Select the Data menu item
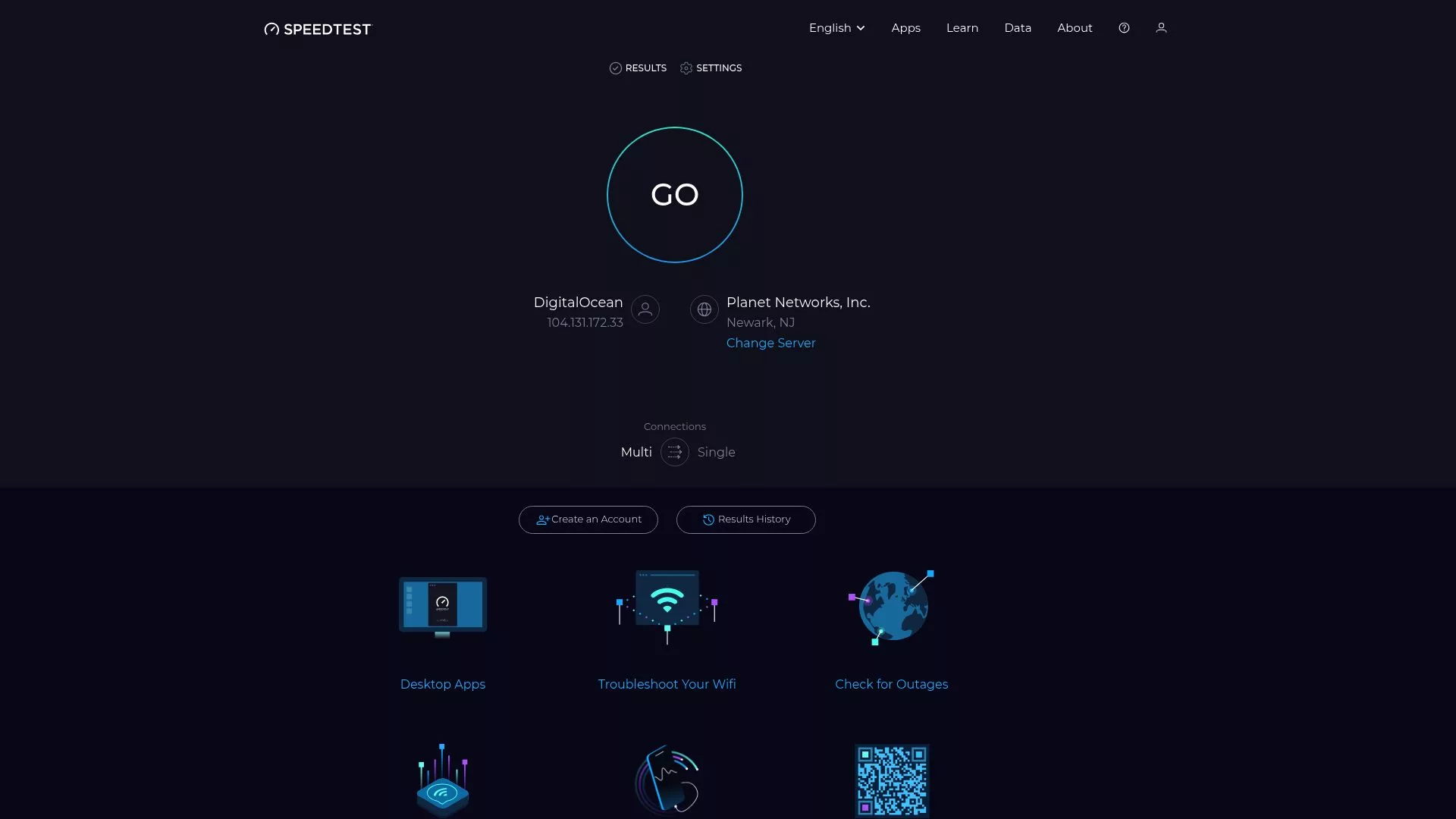The image size is (1456, 819). [x=1017, y=28]
